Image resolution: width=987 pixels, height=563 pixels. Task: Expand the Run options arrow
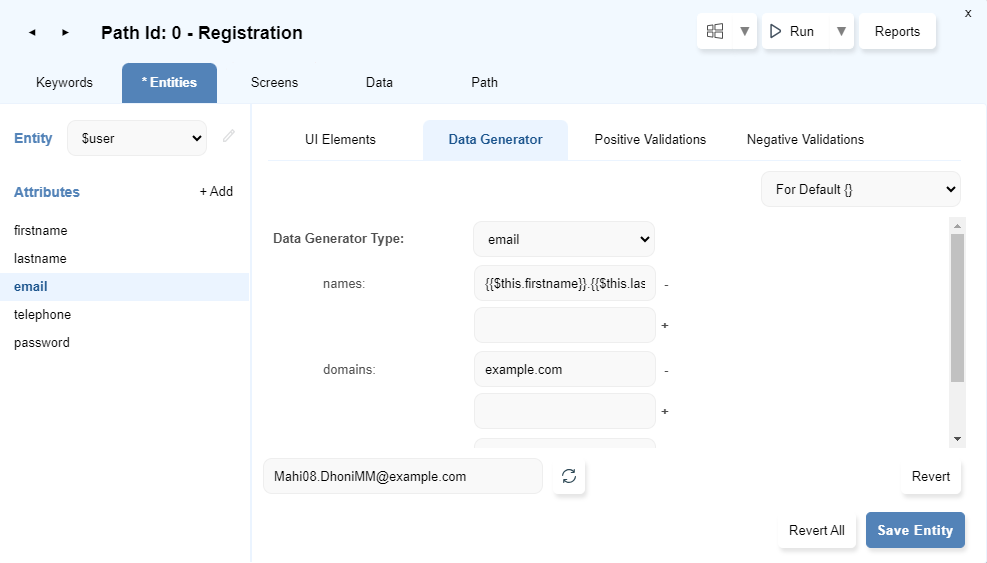(841, 31)
